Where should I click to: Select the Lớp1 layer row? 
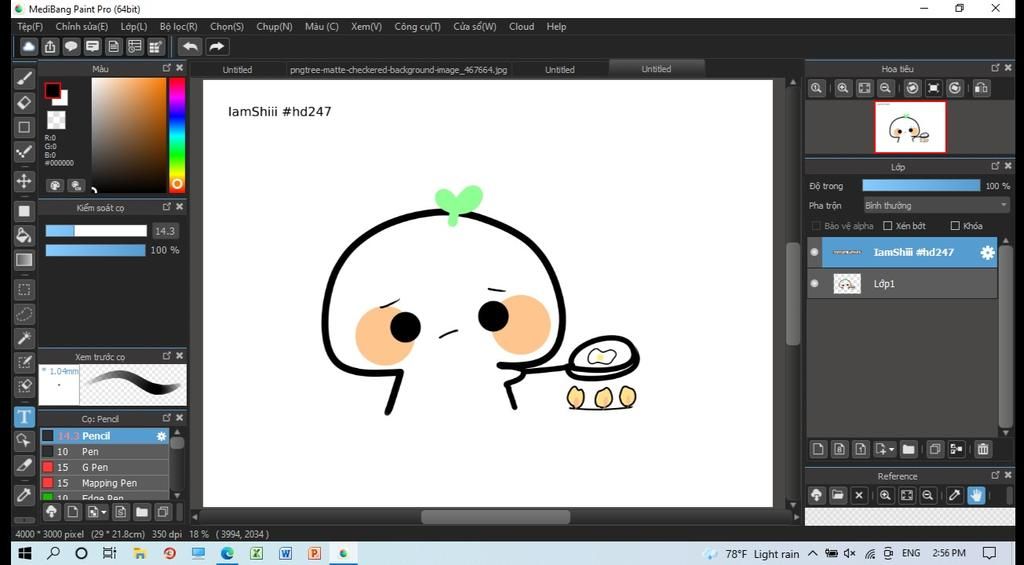(x=903, y=283)
